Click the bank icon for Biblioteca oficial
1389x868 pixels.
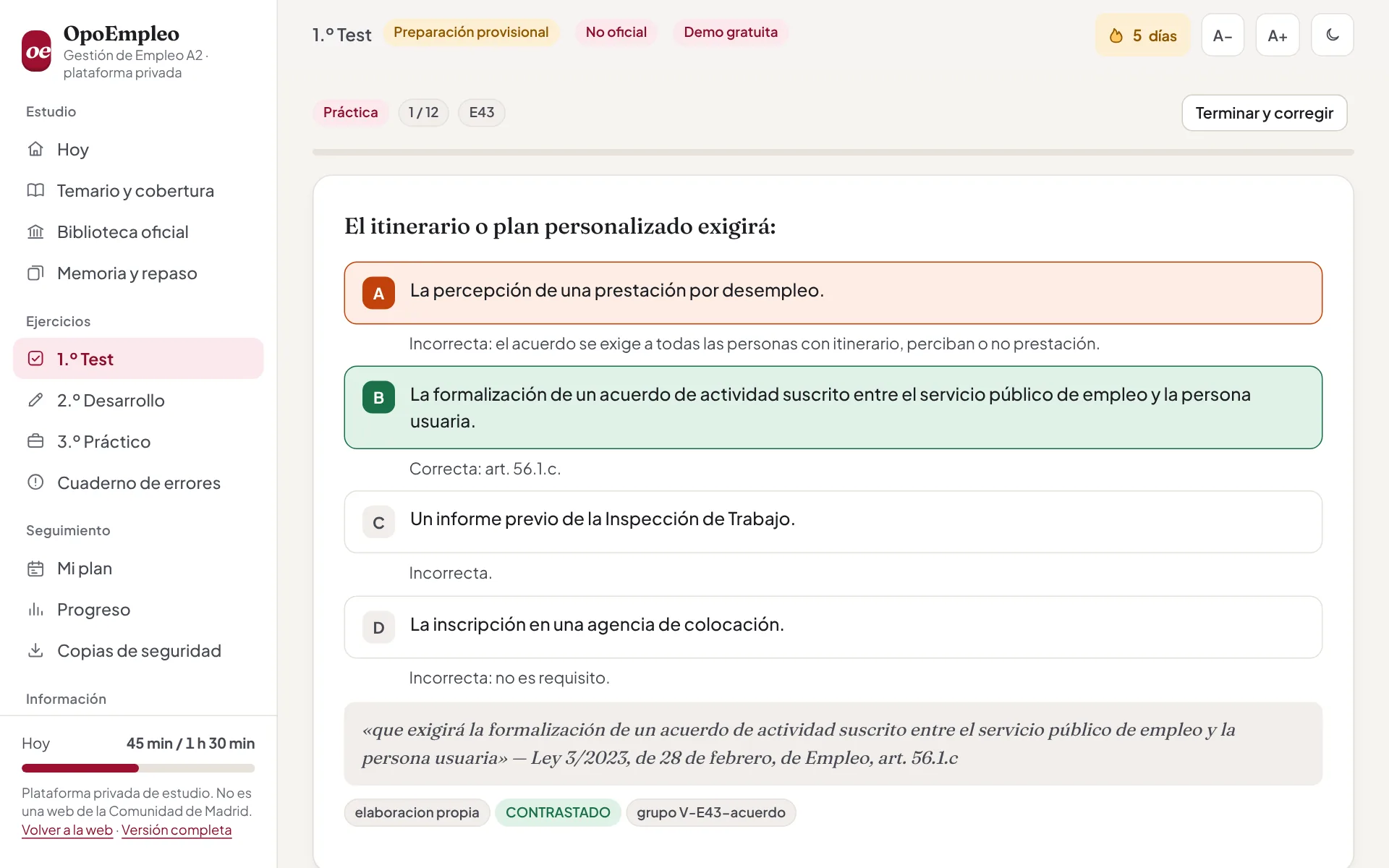point(35,231)
